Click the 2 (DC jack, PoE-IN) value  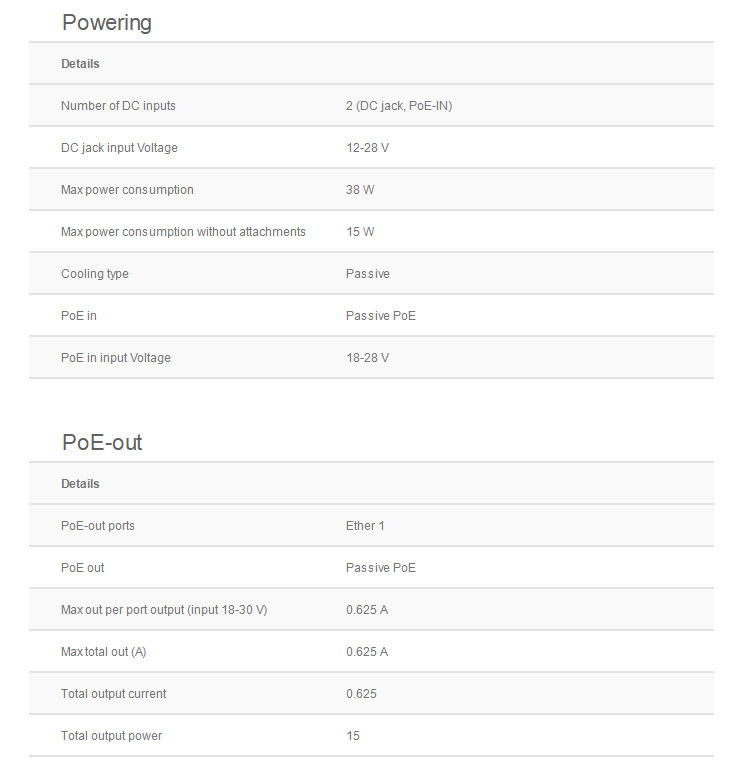399,106
